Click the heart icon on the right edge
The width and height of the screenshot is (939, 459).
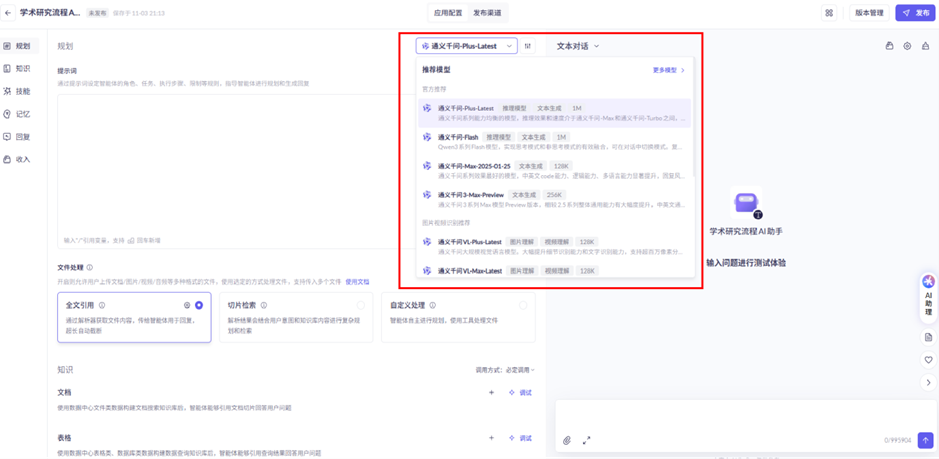[x=928, y=360]
